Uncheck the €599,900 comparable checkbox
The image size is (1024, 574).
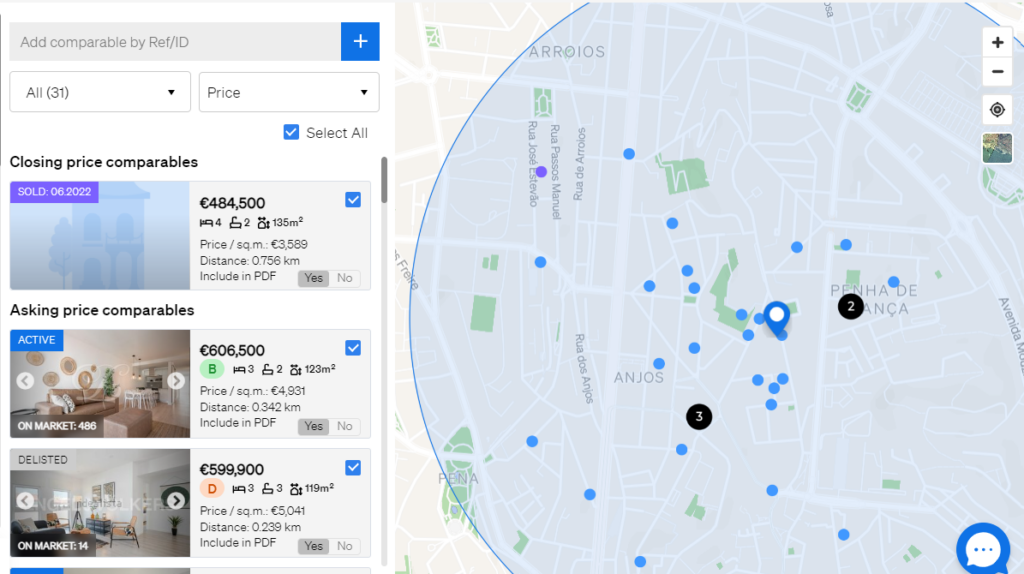(353, 468)
